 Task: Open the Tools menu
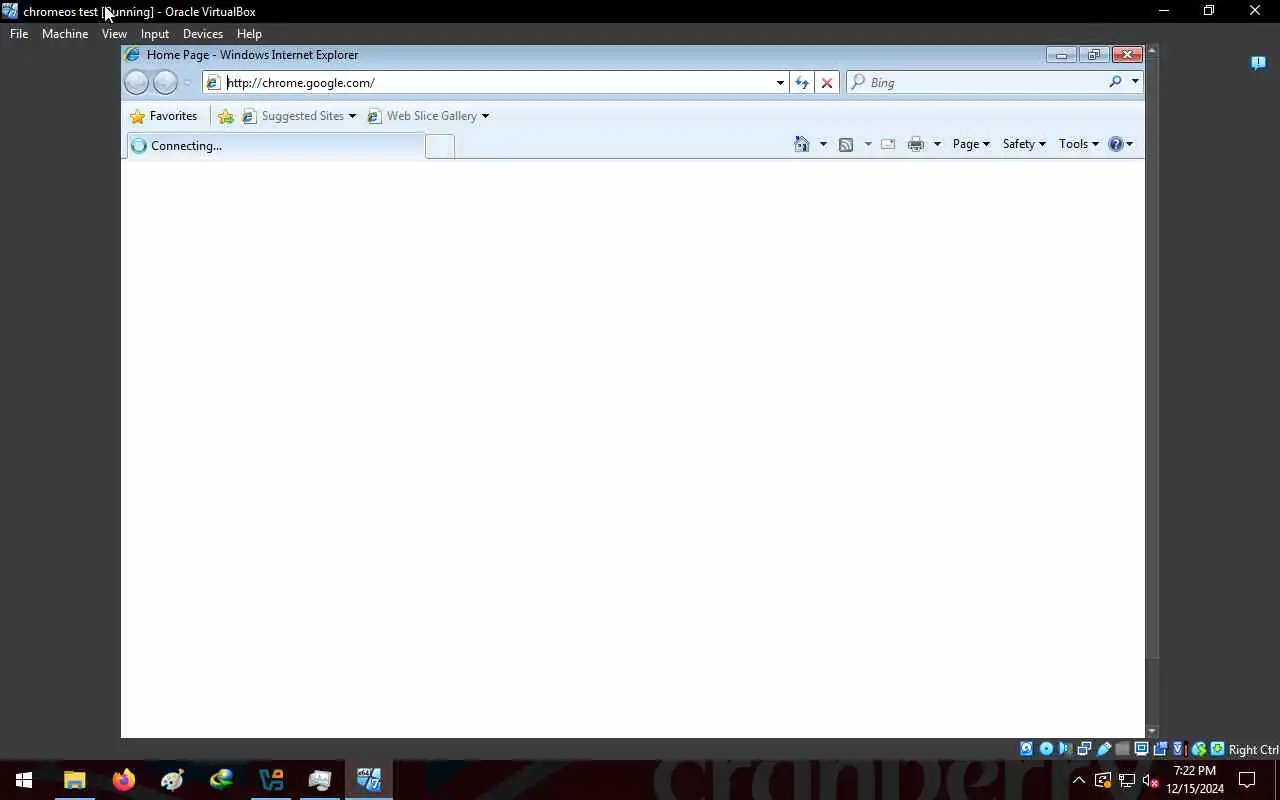tap(1079, 144)
